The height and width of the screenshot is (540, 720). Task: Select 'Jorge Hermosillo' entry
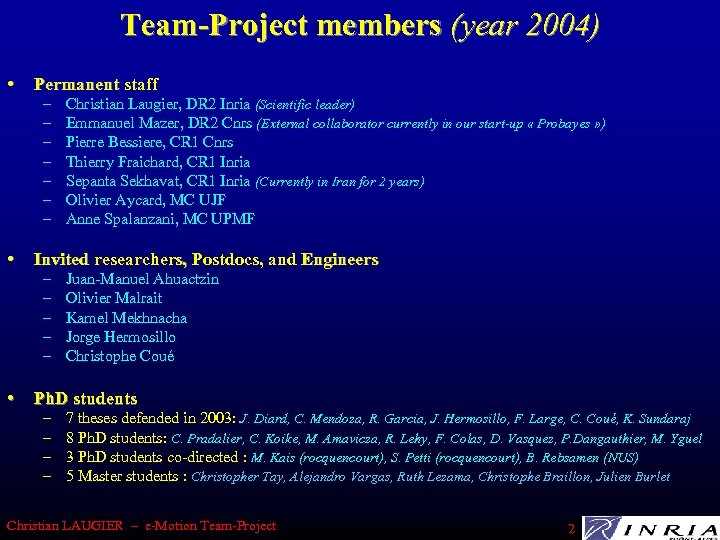click(x=120, y=337)
